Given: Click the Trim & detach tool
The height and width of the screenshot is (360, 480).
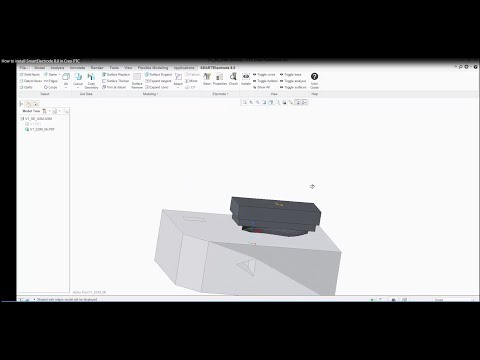Looking at the screenshot, I should tap(114, 87).
